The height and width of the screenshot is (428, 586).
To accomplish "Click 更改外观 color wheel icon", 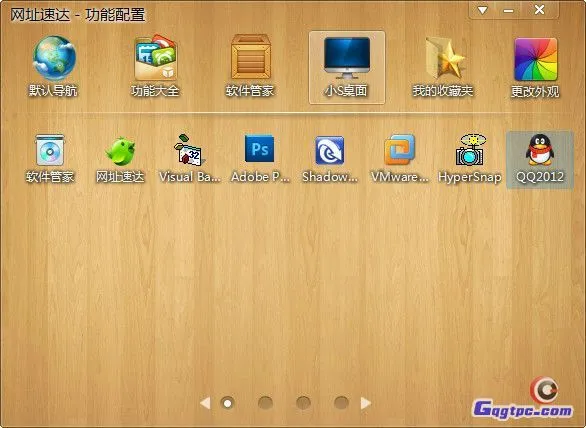I will [x=535, y=67].
